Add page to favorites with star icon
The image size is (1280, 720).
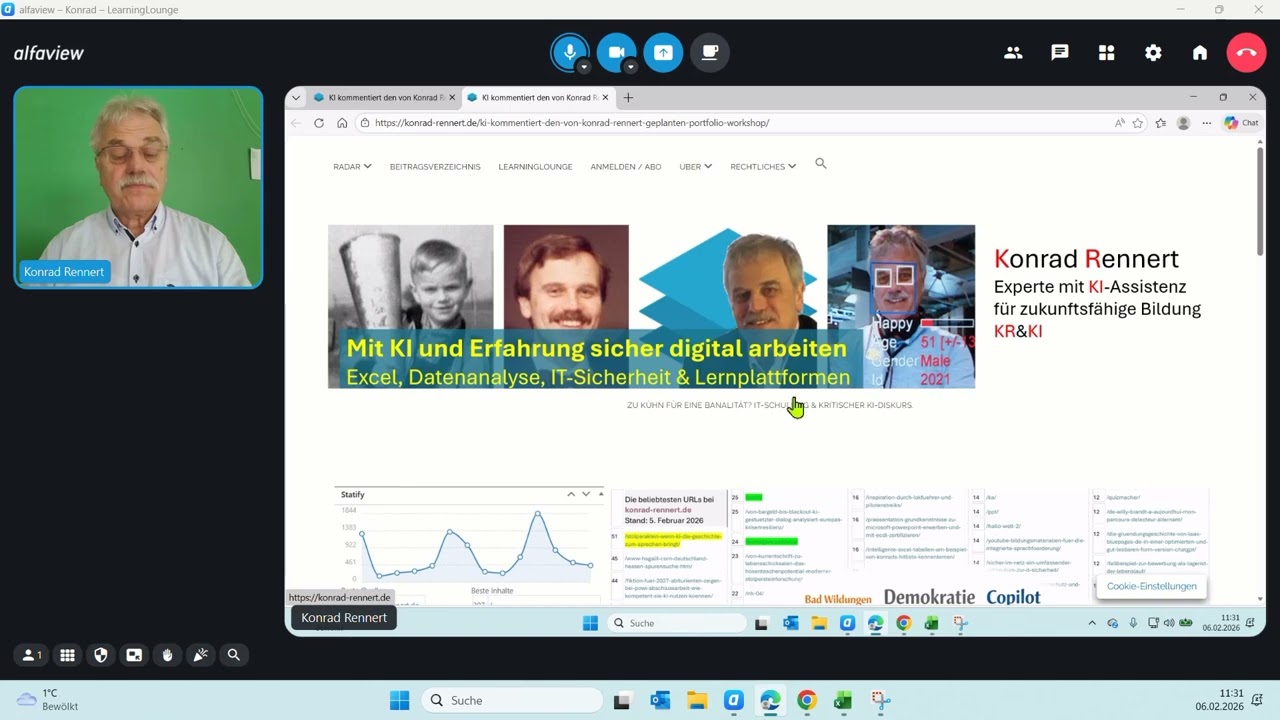coord(1138,123)
